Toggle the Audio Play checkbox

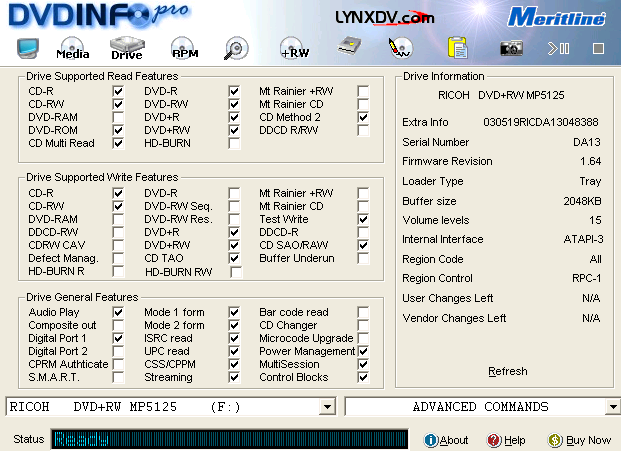(x=118, y=312)
